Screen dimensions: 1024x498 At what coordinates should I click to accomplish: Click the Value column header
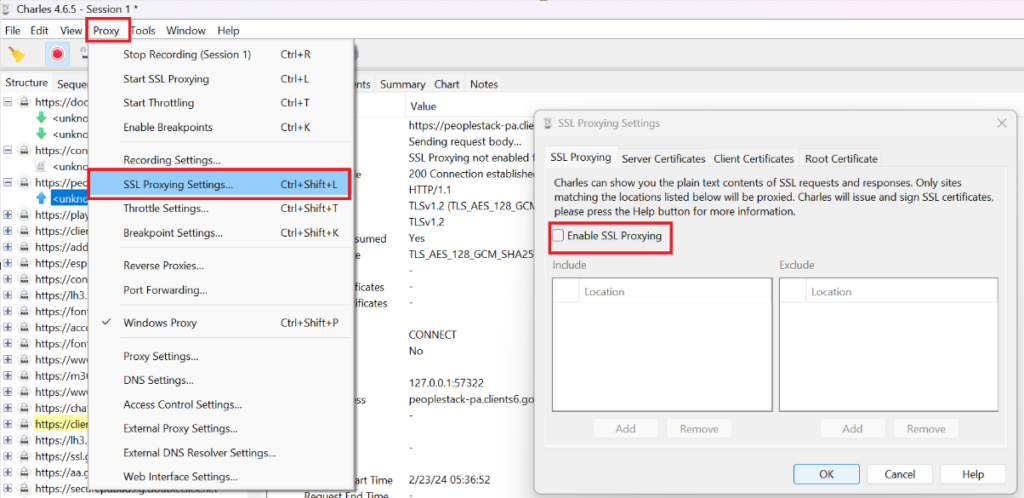click(423, 106)
